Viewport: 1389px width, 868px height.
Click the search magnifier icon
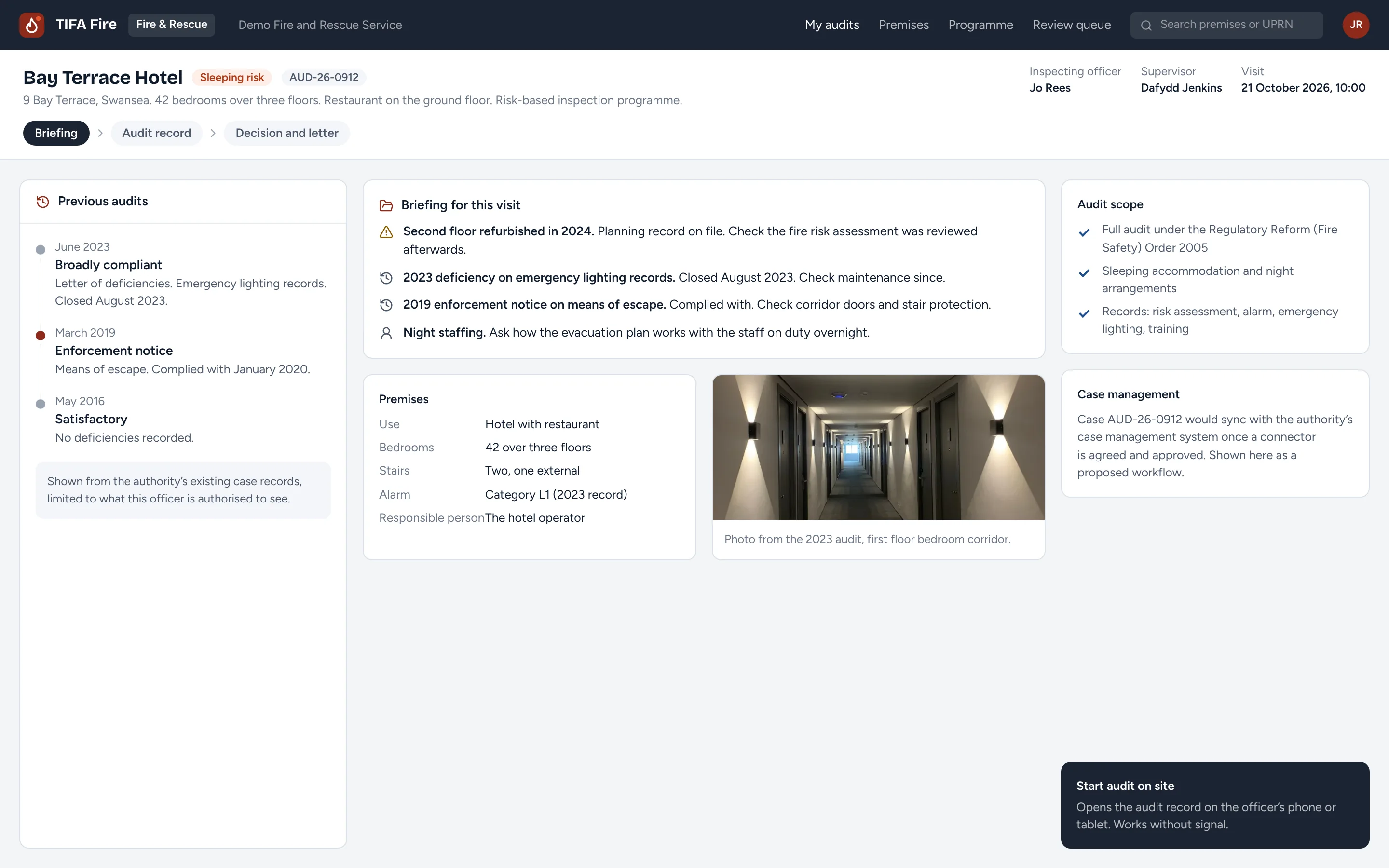pos(1145,25)
